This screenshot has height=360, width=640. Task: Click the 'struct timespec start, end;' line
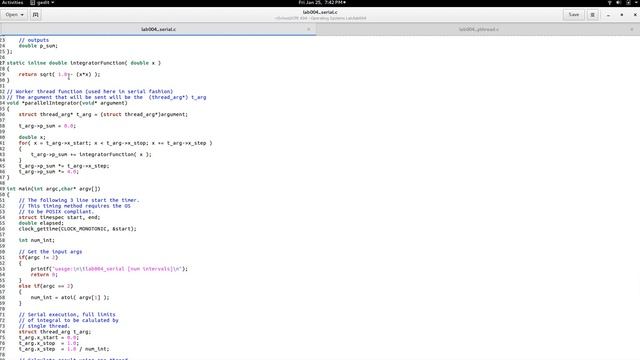[x=59, y=217]
